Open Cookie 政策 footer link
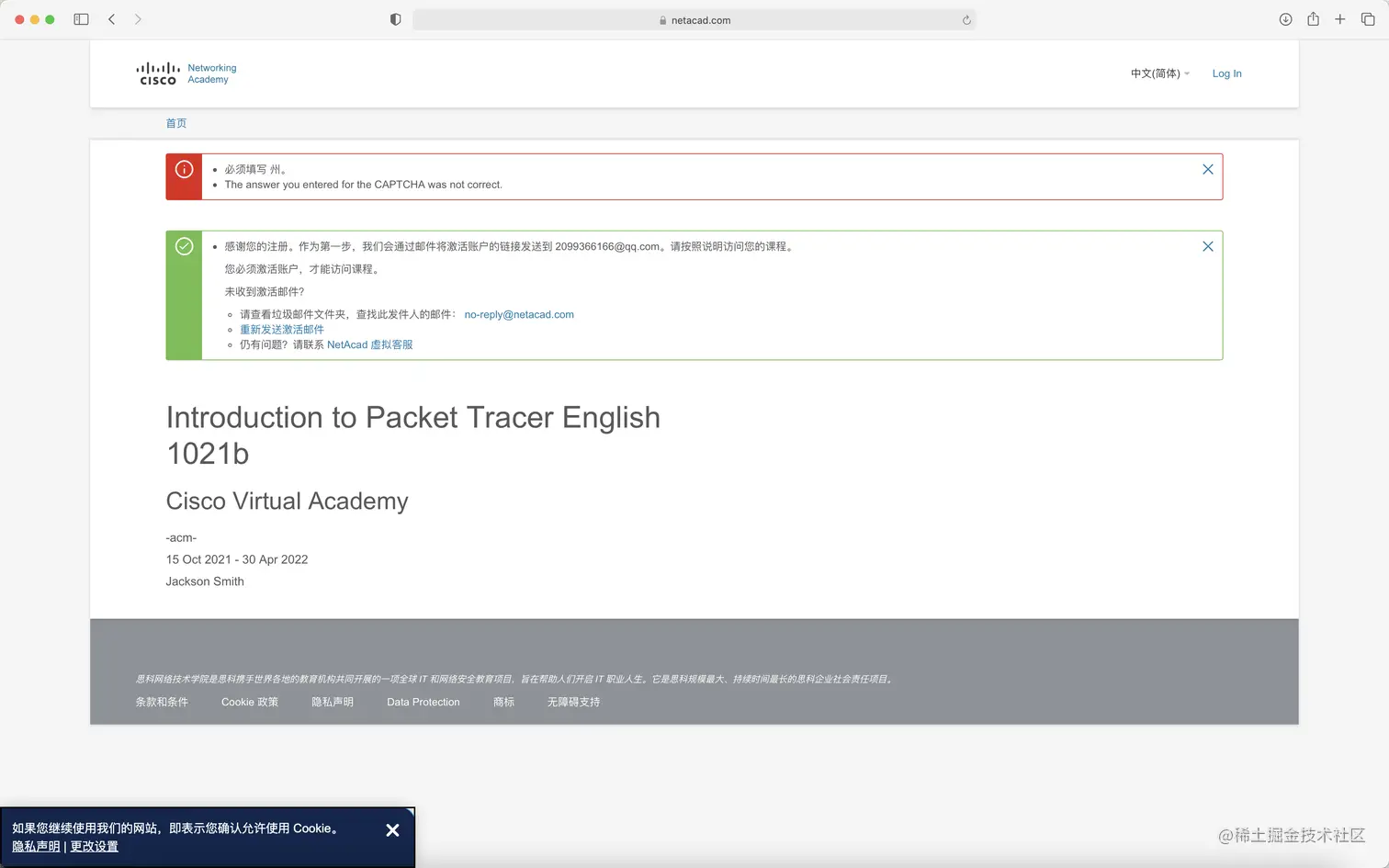 pos(250,702)
